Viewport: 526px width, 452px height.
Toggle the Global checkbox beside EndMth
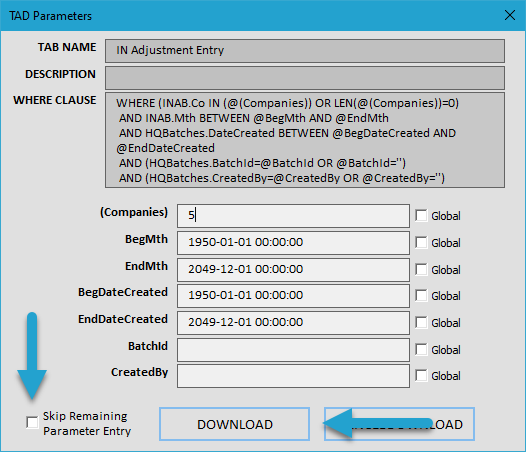tap(421, 269)
